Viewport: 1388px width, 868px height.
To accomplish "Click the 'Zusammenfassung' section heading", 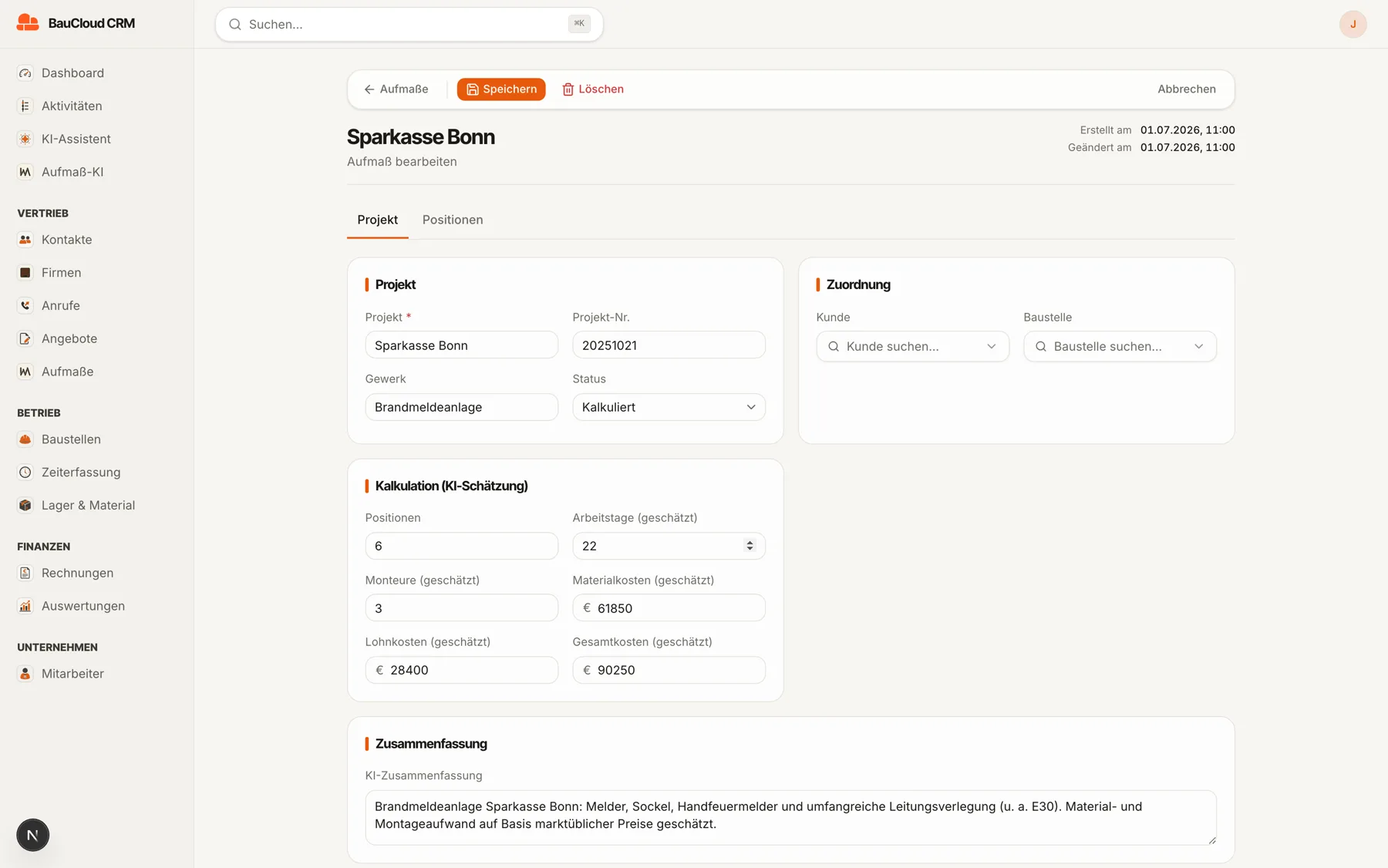I will 431,744.
